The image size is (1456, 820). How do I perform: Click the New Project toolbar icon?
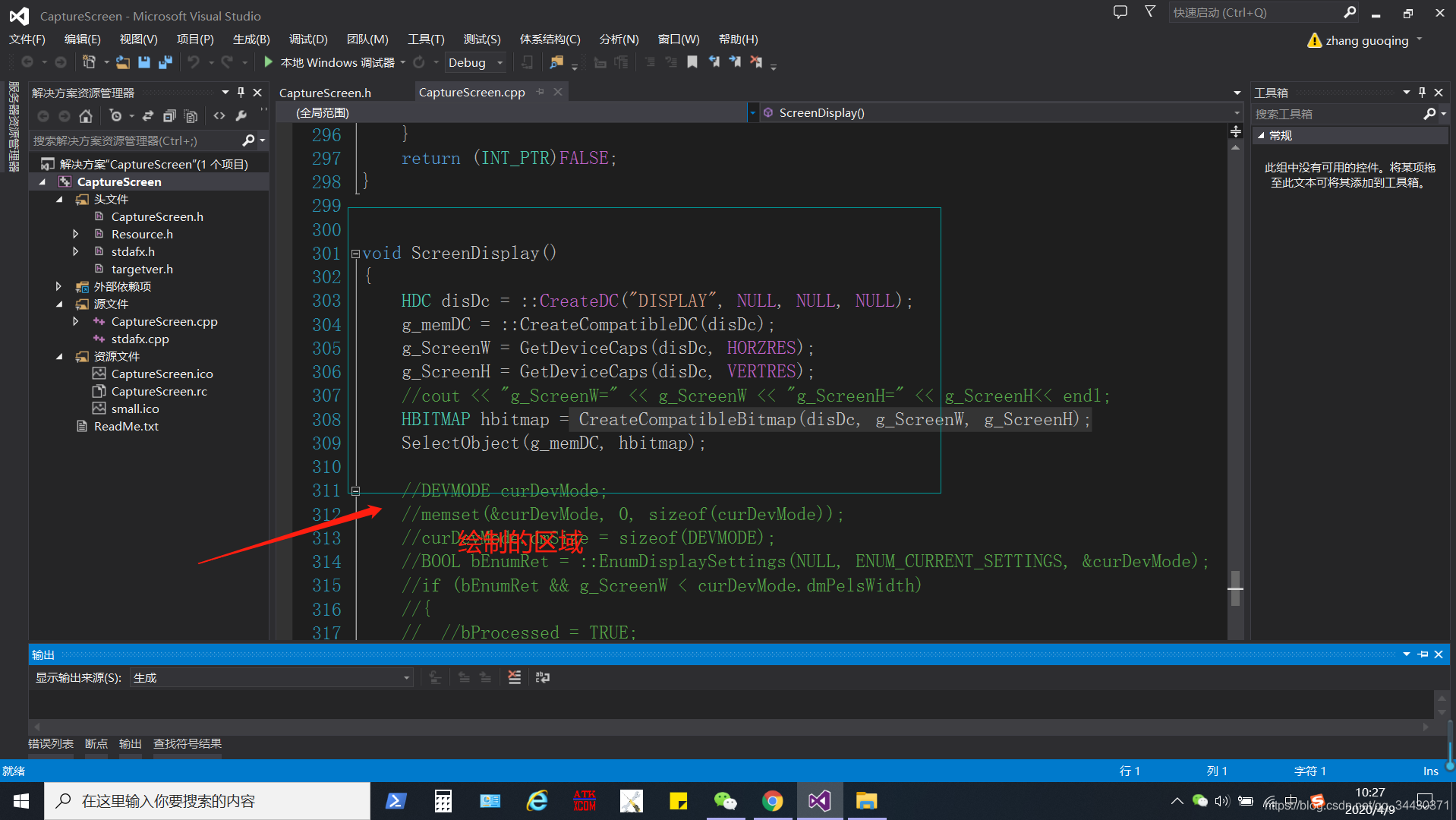89,62
